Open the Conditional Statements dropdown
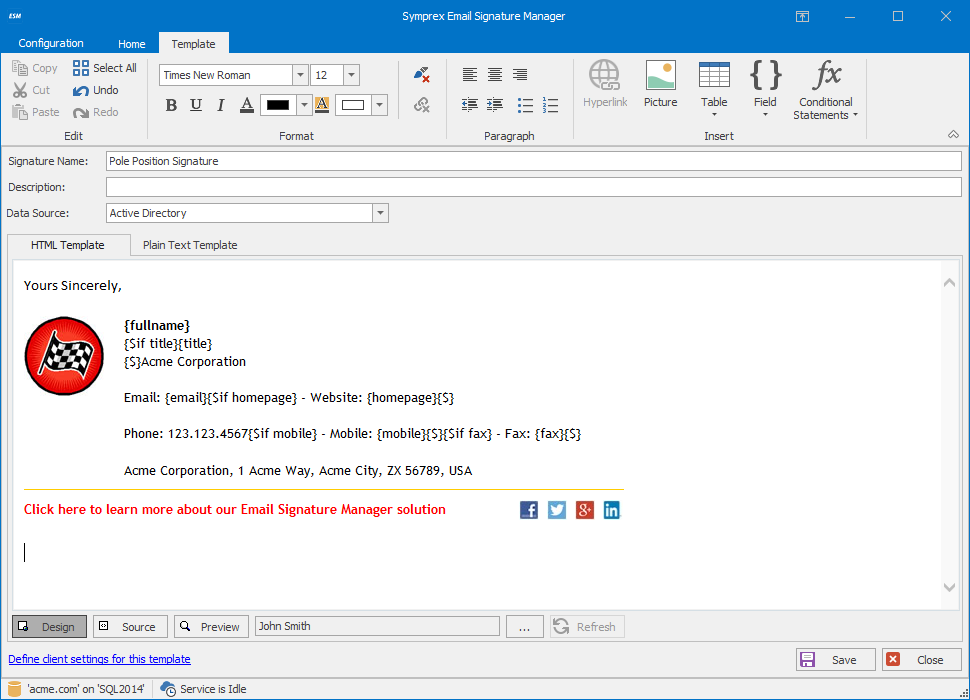Viewport: 970px width, 700px height. [x=826, y=90]
